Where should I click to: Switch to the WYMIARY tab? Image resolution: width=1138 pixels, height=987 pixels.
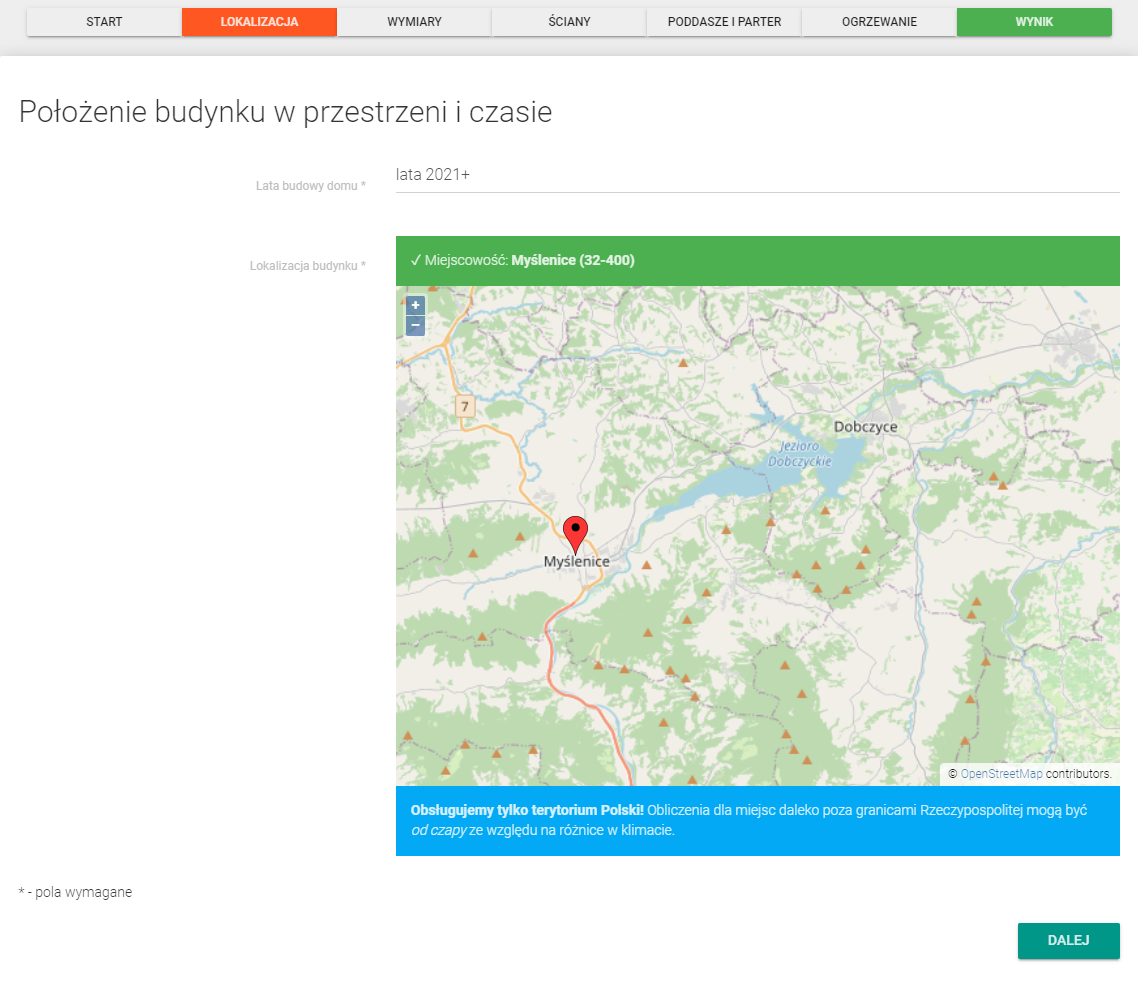pos(414,22)
